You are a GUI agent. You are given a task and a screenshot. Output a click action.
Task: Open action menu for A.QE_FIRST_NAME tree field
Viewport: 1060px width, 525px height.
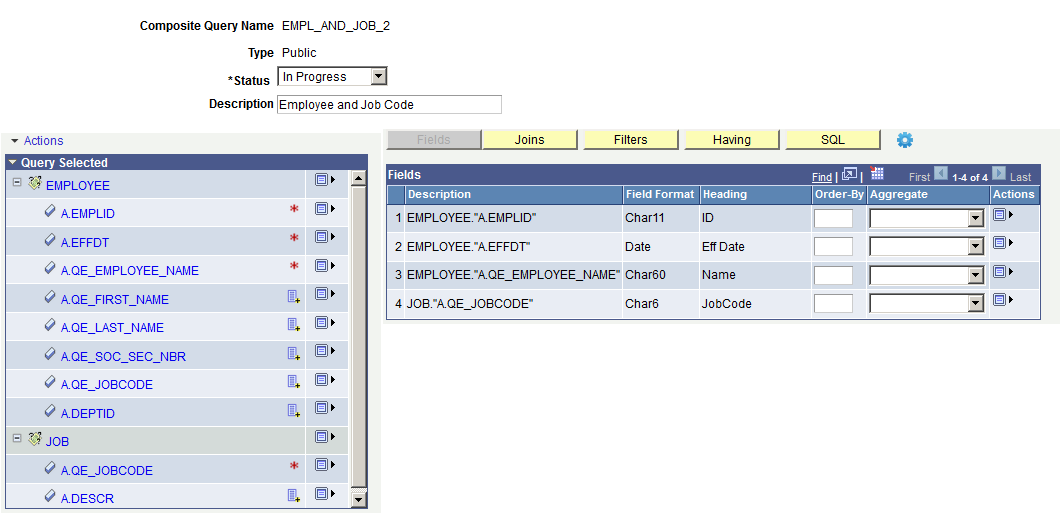click(325, 294)
